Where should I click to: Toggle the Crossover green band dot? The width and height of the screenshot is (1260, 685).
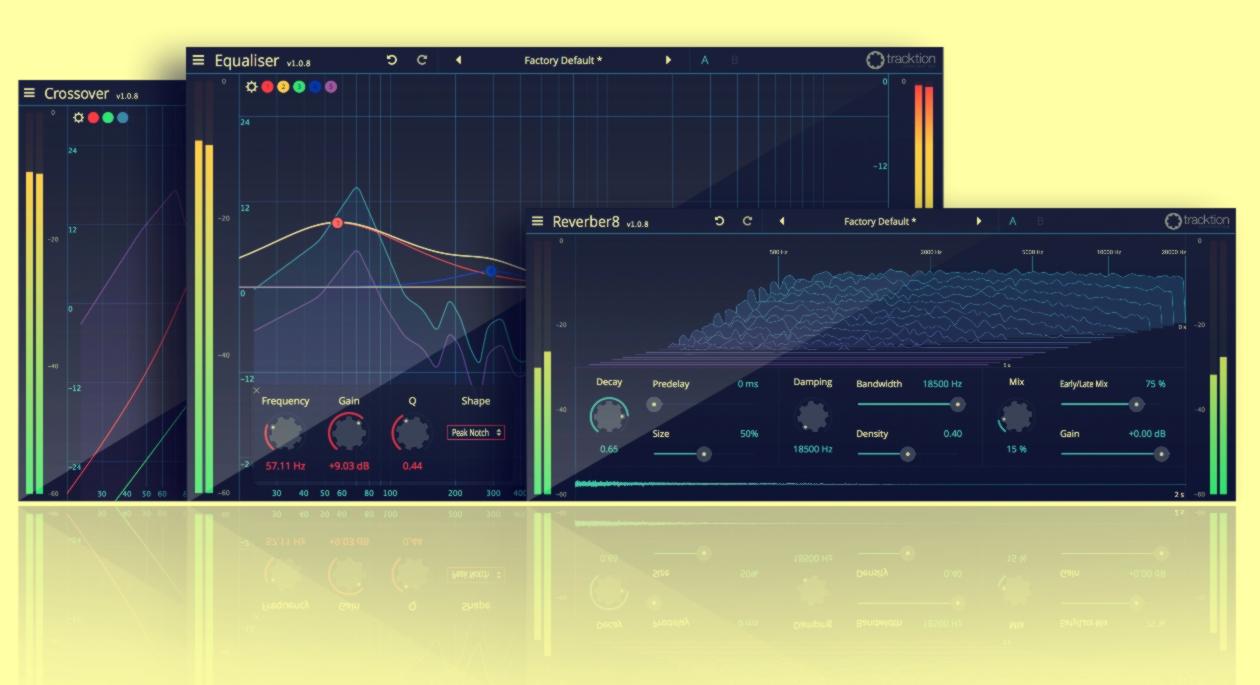point(108,117)
